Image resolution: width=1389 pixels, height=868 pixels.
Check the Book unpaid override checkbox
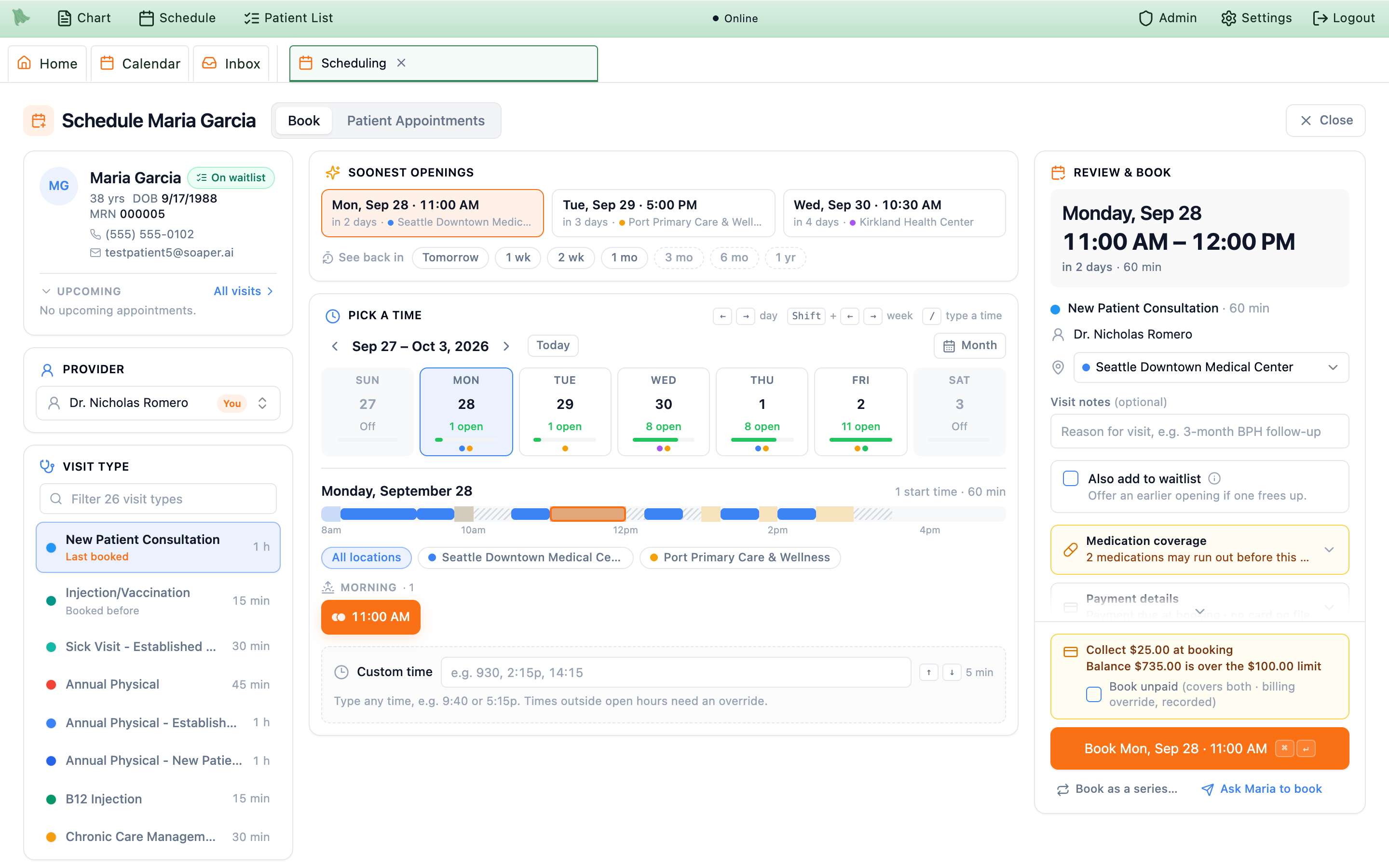tap(1093, 694)
